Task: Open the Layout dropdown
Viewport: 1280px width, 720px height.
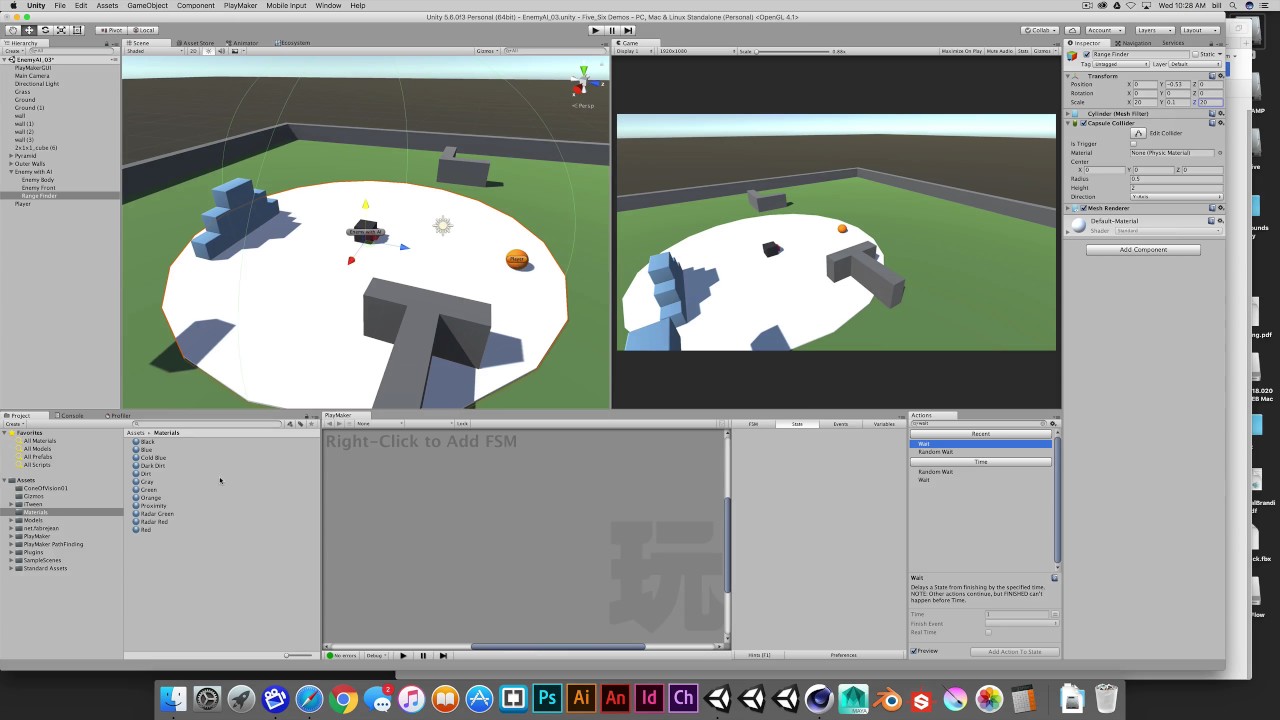Action: pyautogui.click(x=1200, y=30)
